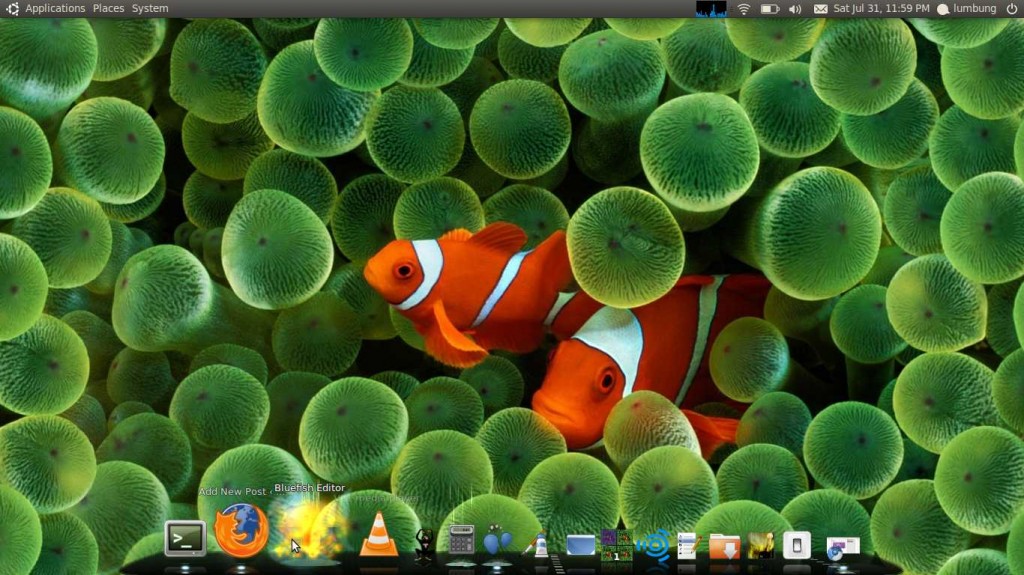
Task: Open the paintbrush drawing app icon
Action: pos(536,544)
